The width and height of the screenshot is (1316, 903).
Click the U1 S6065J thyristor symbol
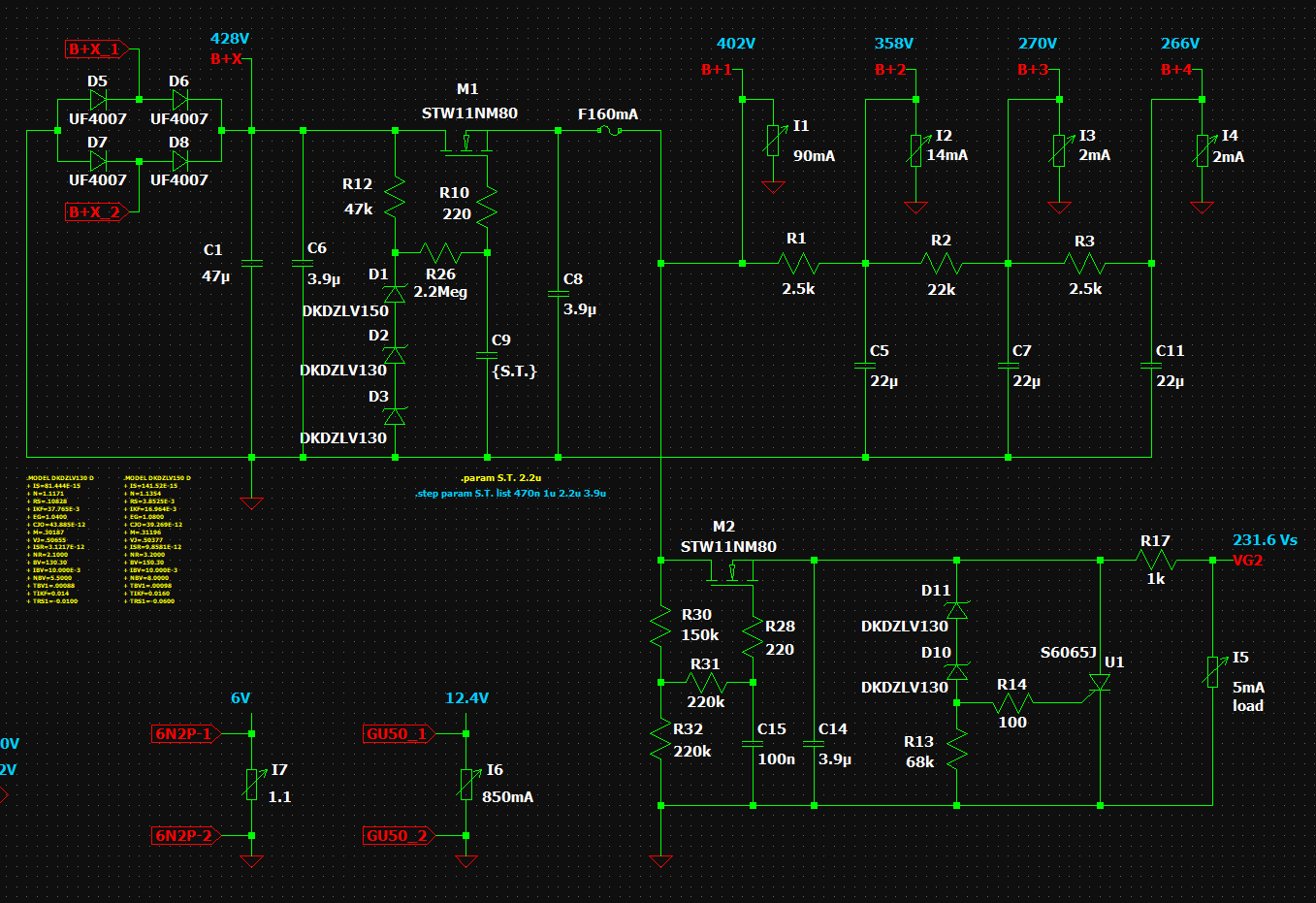[1099, 682]
